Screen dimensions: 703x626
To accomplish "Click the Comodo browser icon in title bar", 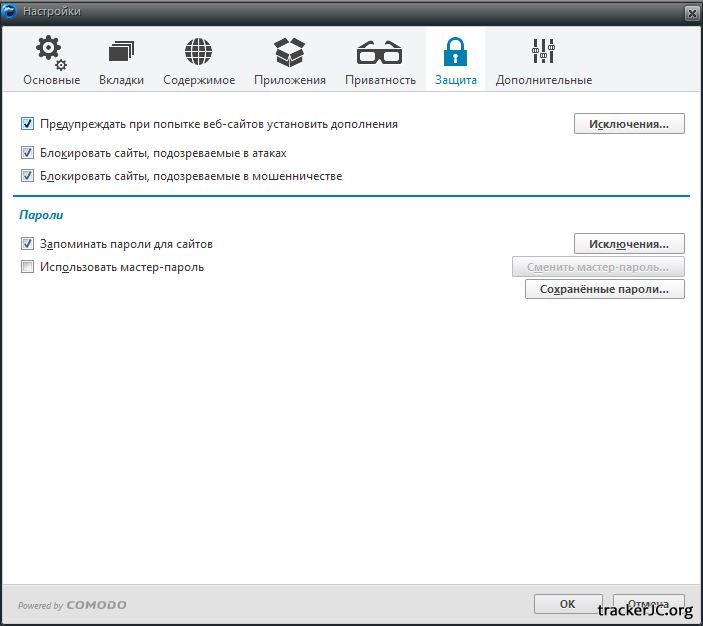I will pos(10,11).
